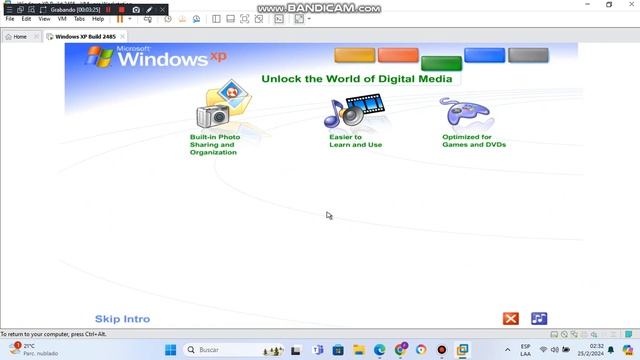Open the VM menu
This screenshot has height=360, width=640.
[x=62, y=19]
